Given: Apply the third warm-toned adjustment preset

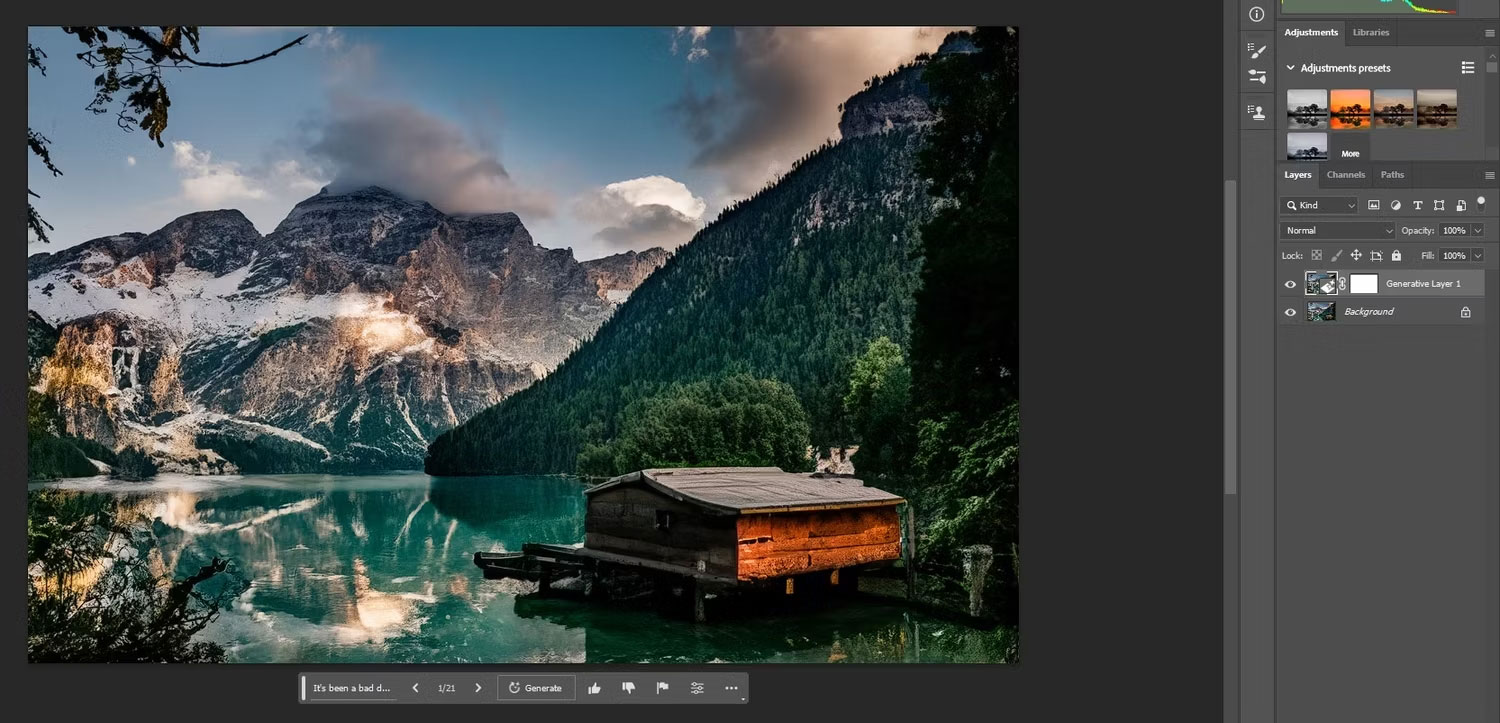Looking at the screenshot, I should pyautogui.click(x=1394, y=109).
